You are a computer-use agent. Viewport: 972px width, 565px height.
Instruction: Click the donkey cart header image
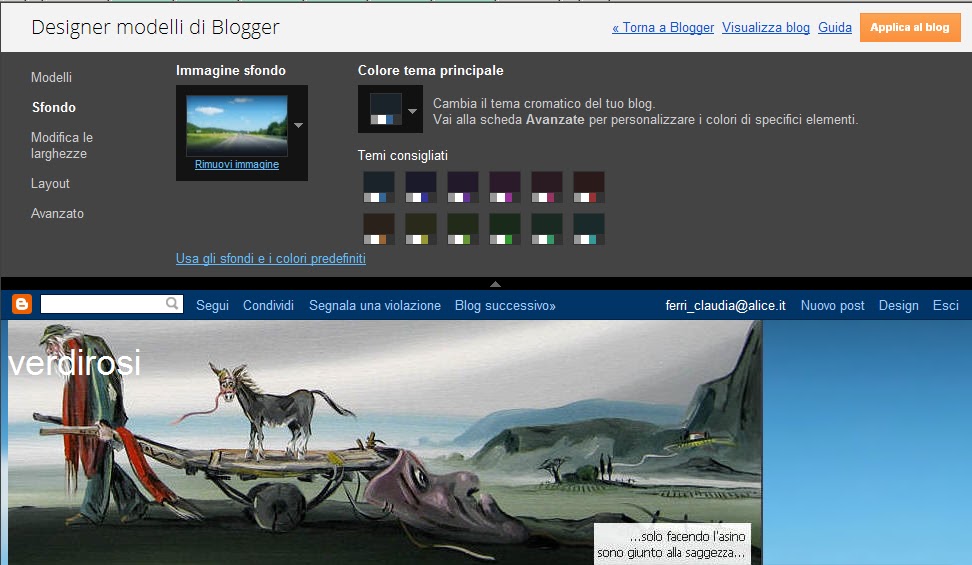tap(384, 442)
